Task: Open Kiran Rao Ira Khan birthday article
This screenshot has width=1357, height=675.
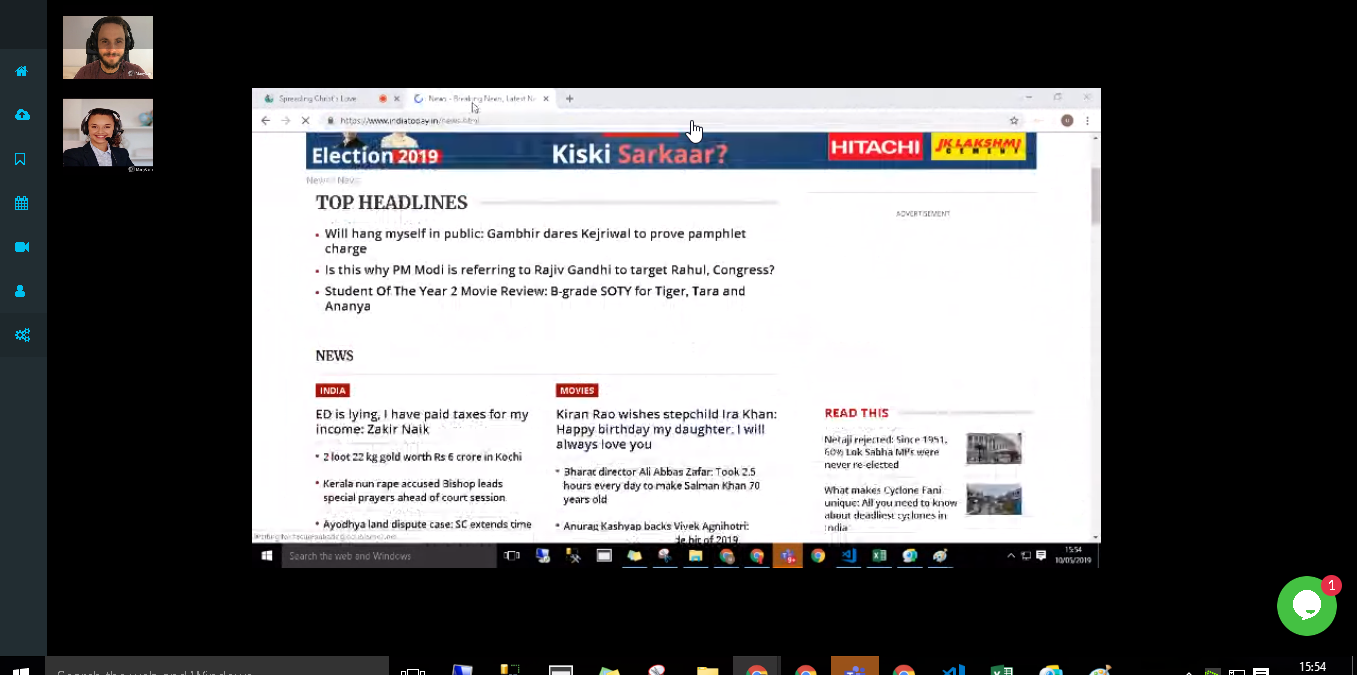Action: pos(666,429)
